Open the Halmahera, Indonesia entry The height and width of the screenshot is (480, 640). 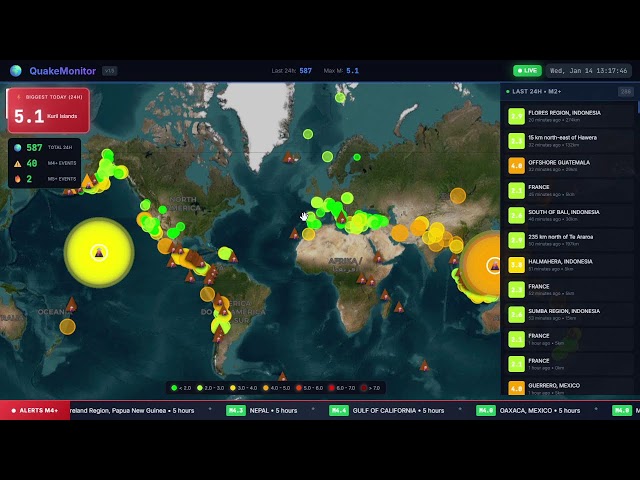tap(568, 265)
